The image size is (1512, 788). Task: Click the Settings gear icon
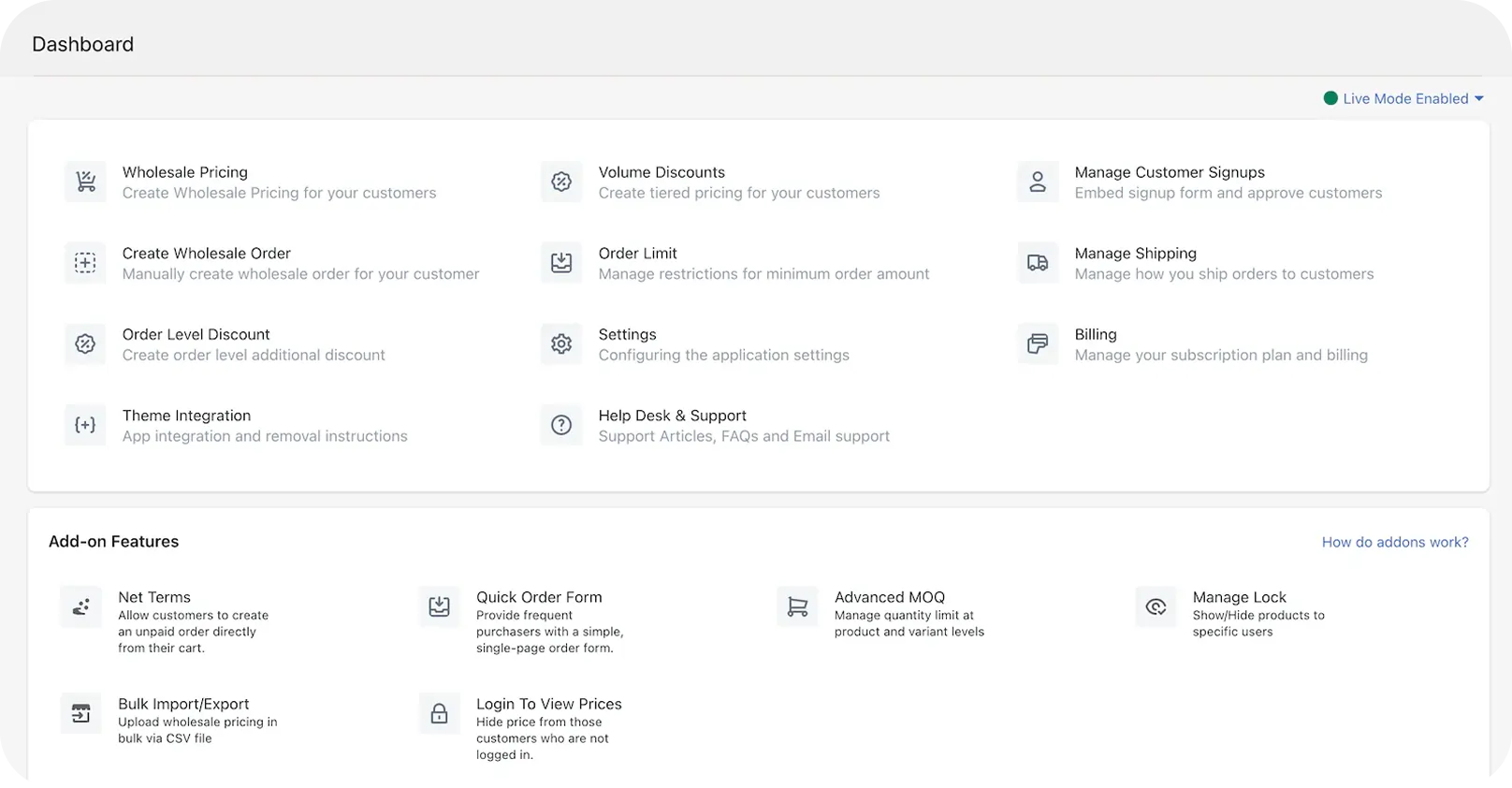pyautogui.click(x=561, y=344)
